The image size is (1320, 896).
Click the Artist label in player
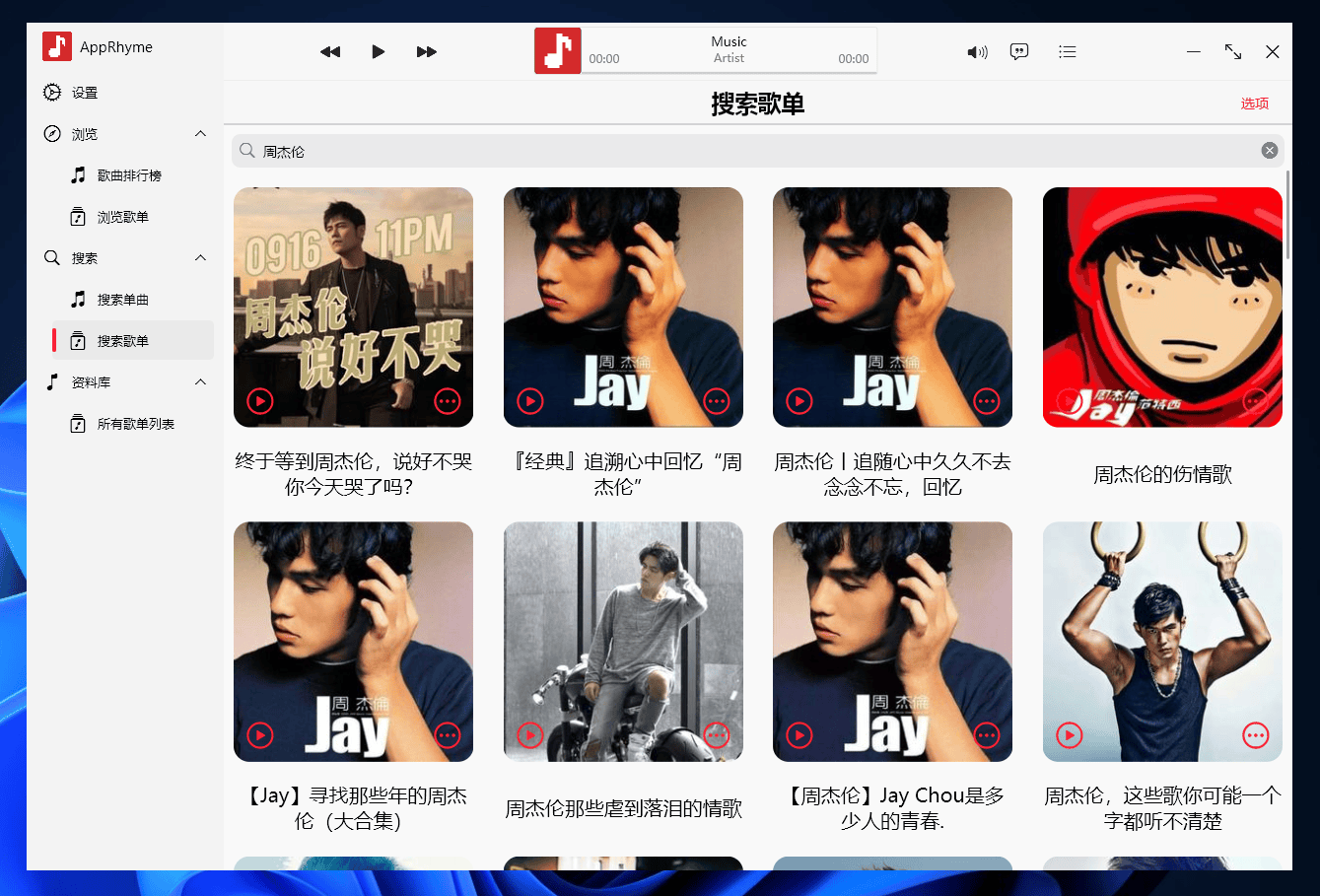(x=729, y=58)
